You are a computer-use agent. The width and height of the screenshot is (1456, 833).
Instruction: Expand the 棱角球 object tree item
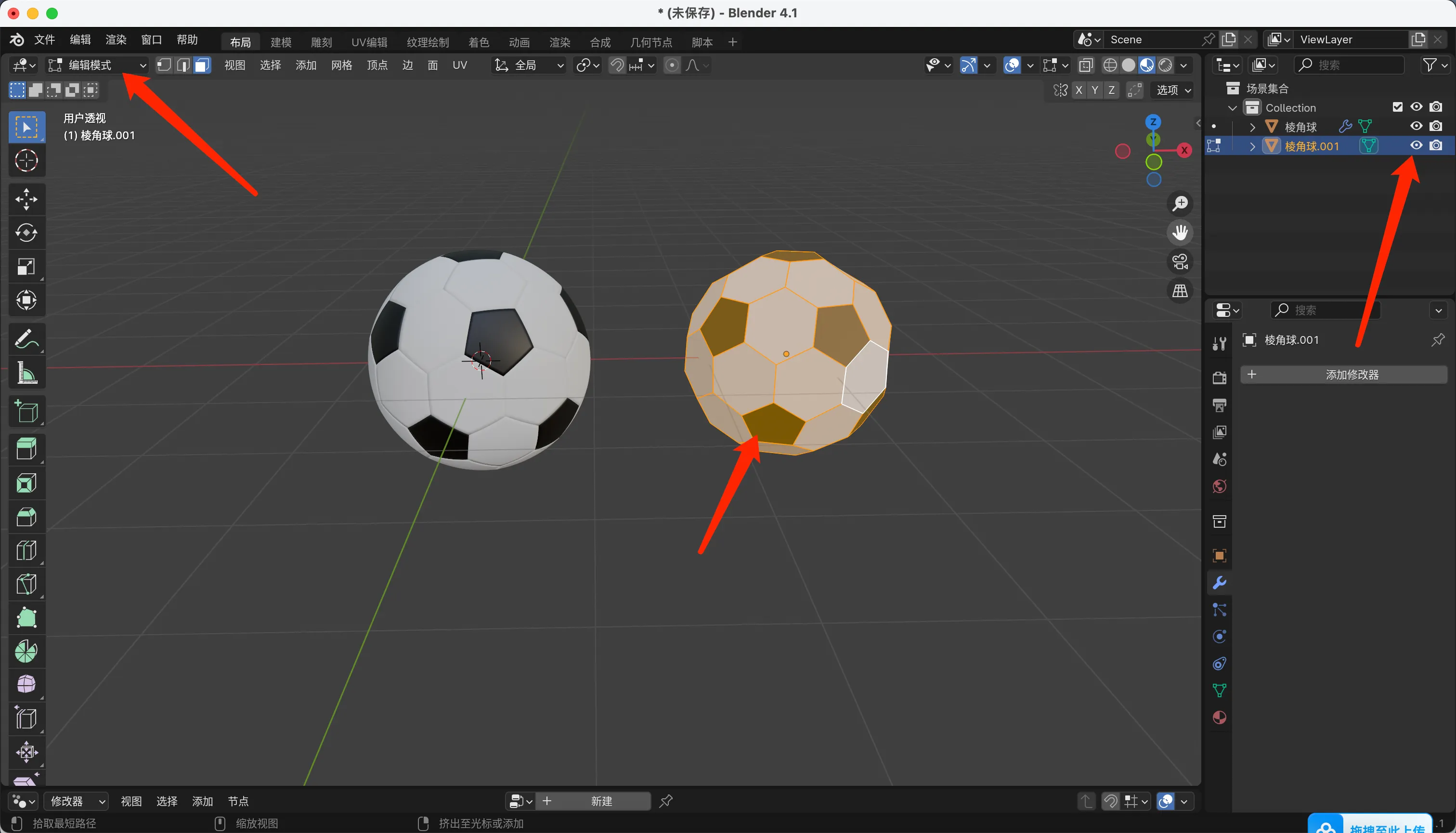[x=1252, y=127]
